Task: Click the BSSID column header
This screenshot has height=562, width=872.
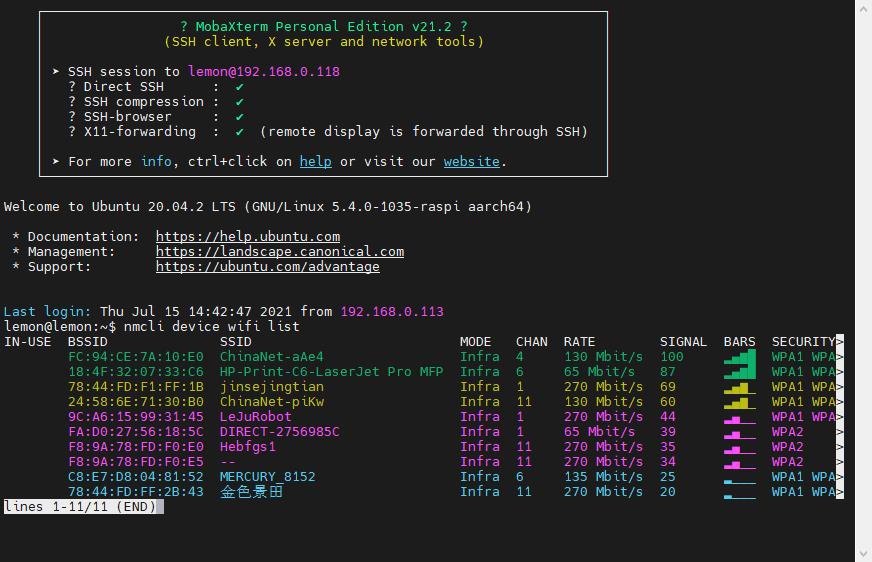Action: tap(88, 341)
